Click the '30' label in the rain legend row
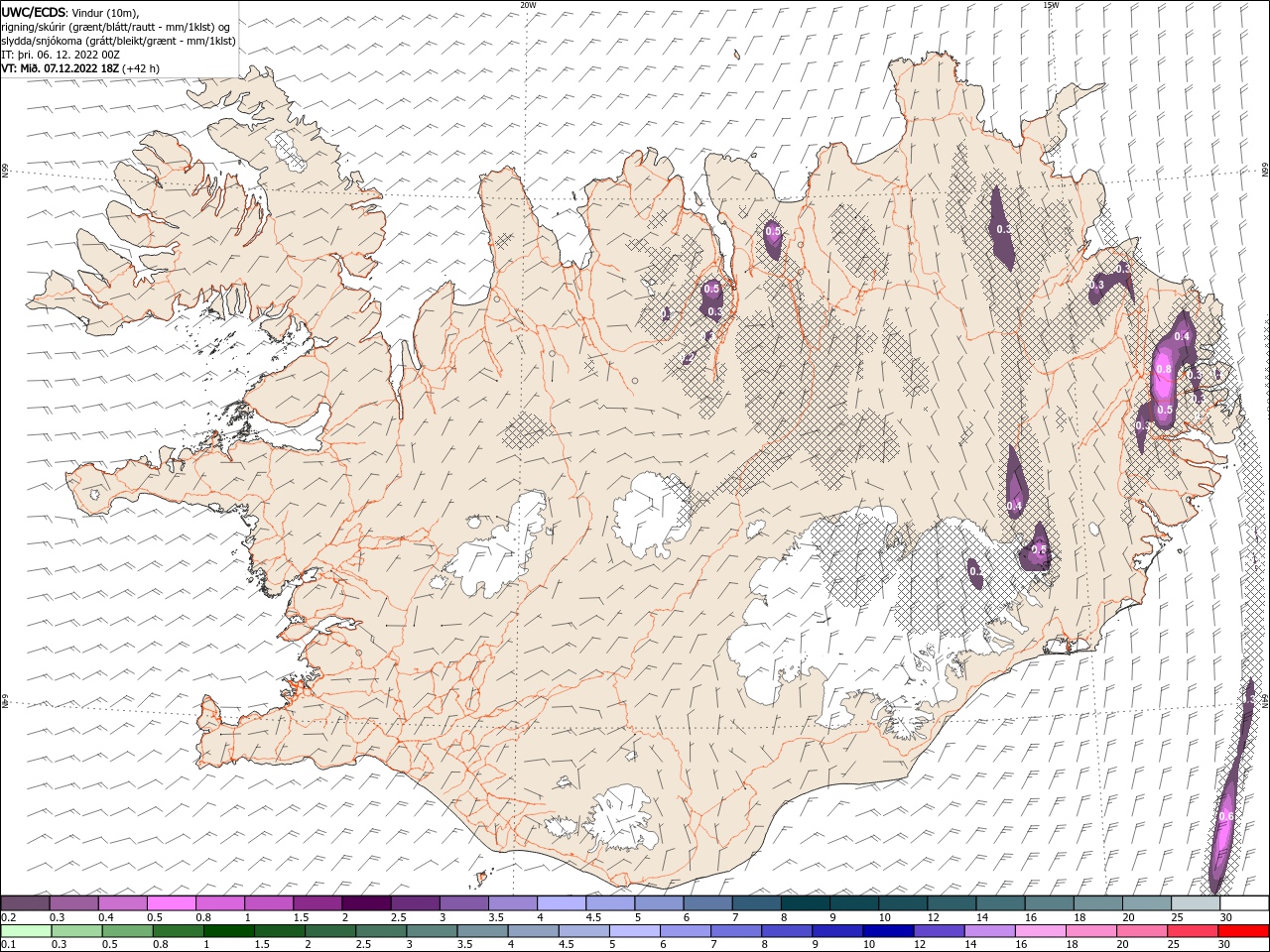Image resolution: width=1270 pixels, height=952 pixels. [1224, 945]
